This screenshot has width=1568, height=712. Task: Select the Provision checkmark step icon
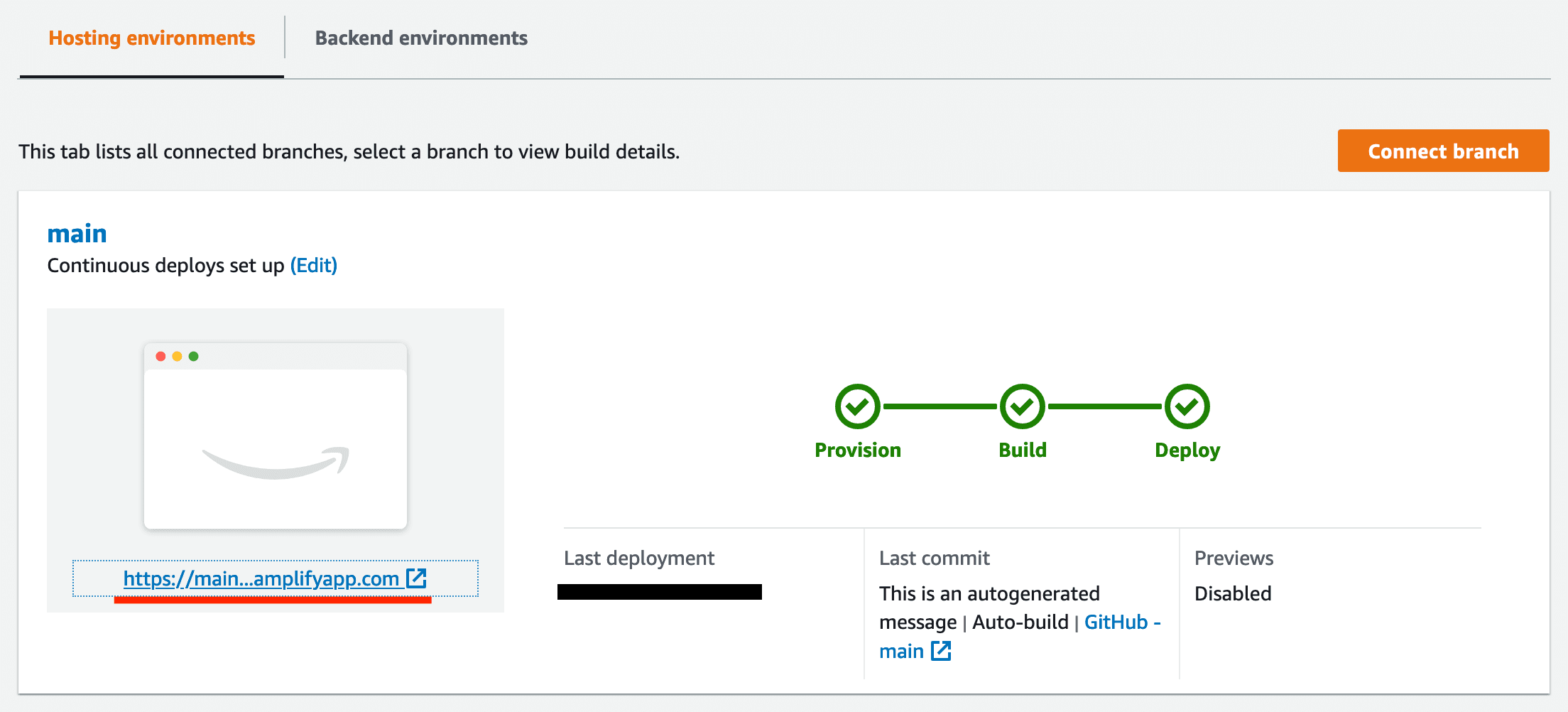(x=857, y=406)
